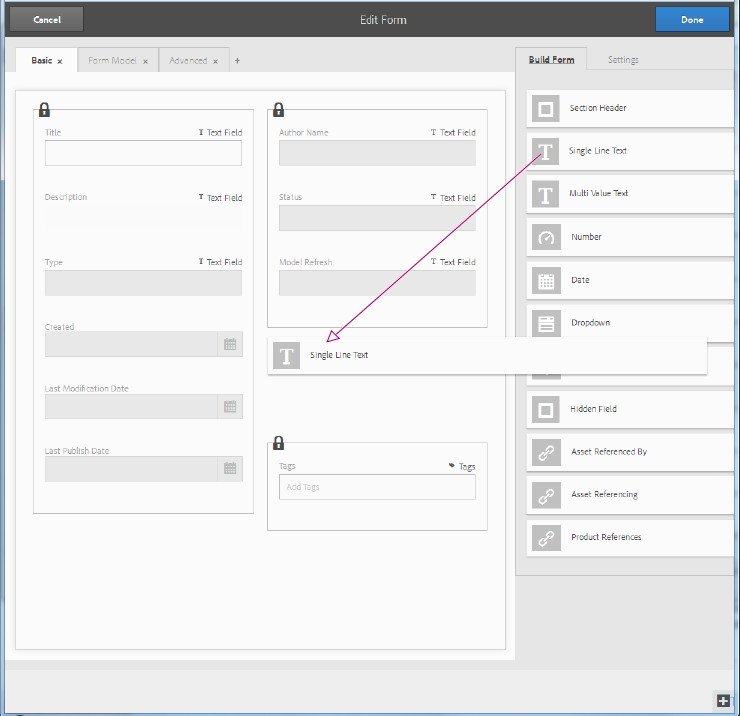This screenshot has width=740, height=716.
Task: Click the Hidden Field icon
Action: (x=546, y=409)
